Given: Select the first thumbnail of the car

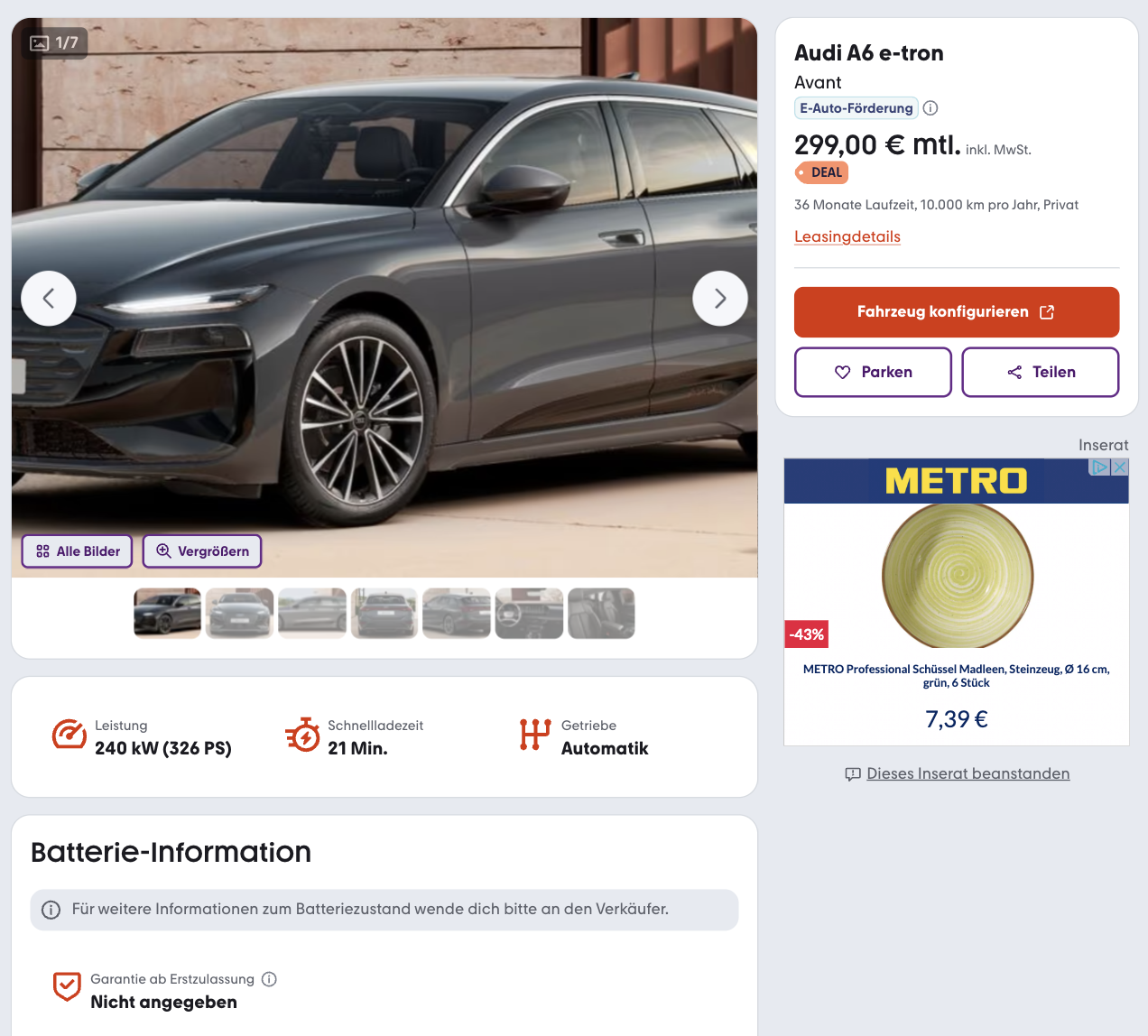Looking at the screenshot, I should click(167, 614).
